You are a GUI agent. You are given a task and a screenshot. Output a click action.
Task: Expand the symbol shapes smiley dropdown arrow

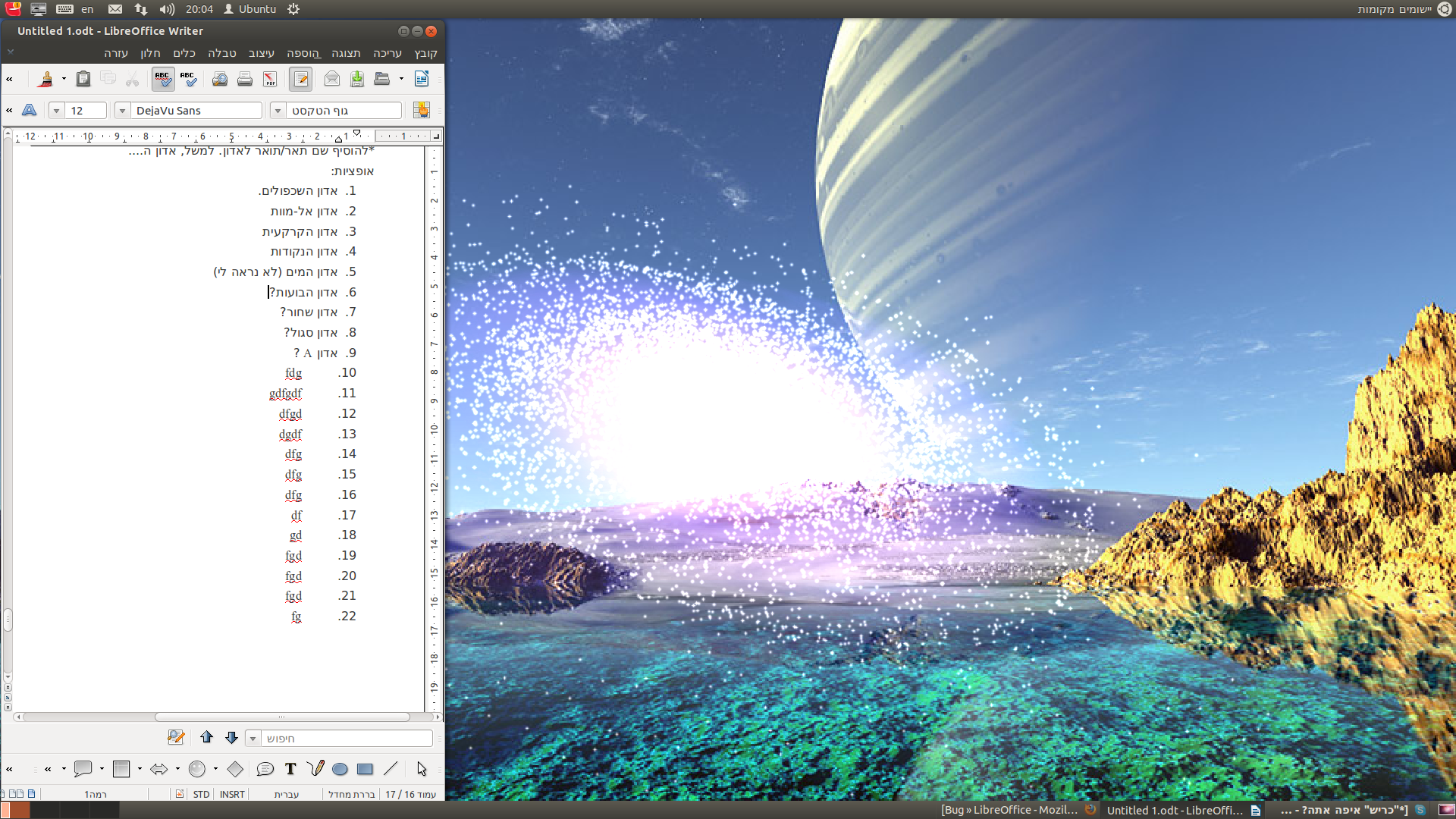point(215,769)
